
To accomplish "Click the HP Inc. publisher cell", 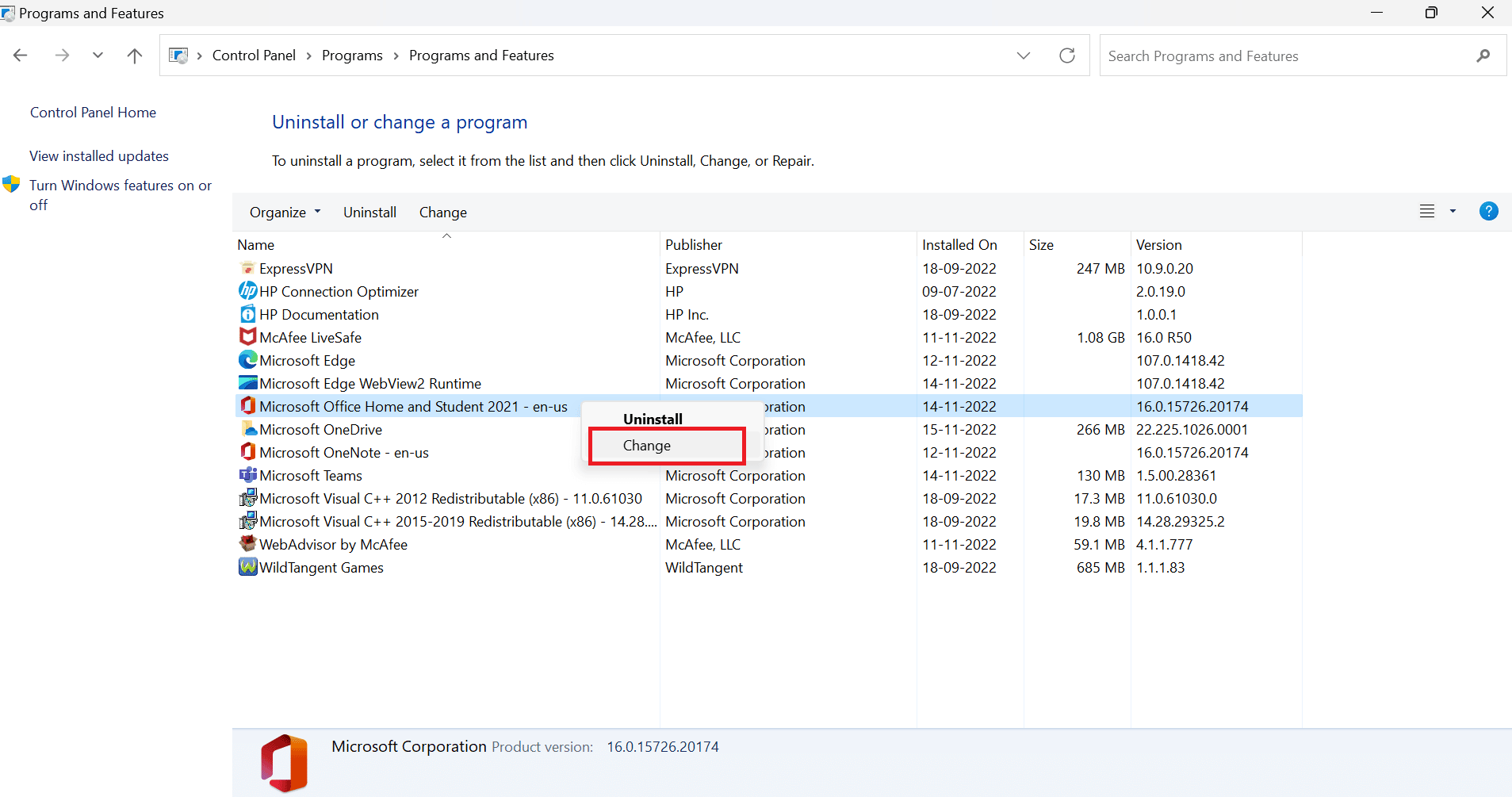I will pos(687,315).
